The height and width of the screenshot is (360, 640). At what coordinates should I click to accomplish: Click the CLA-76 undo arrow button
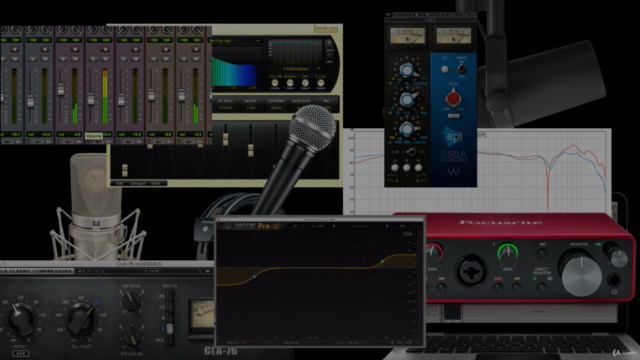(81, 271)
